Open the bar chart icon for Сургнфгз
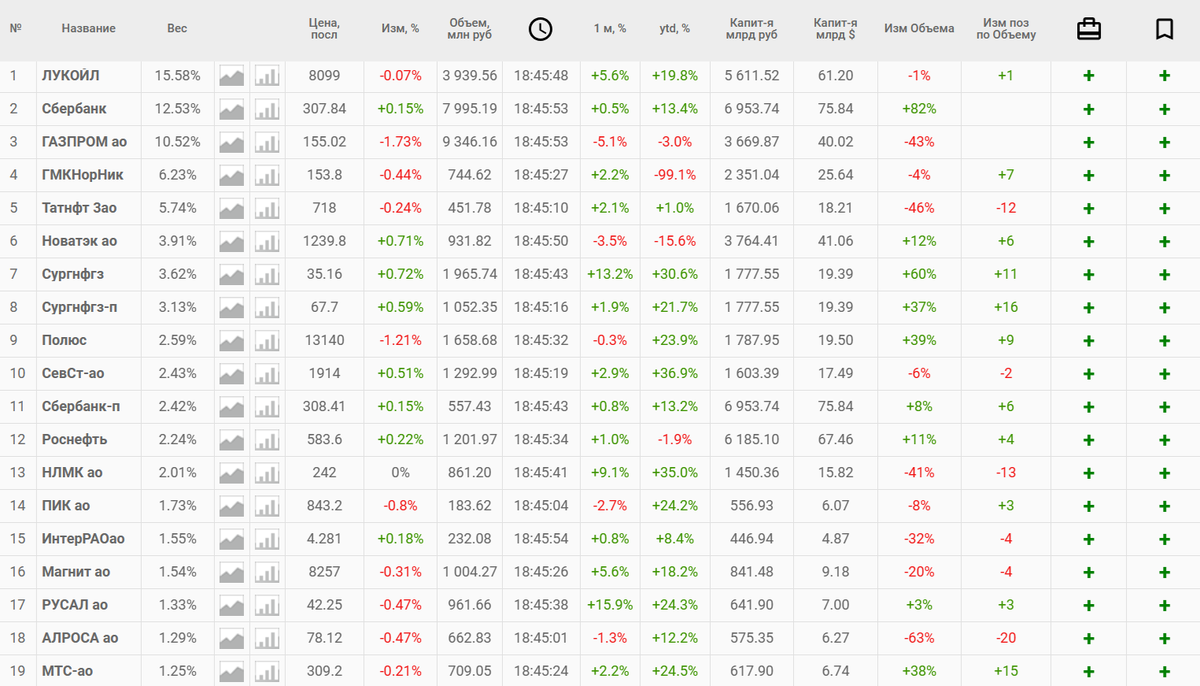 (x=267, y=274)
